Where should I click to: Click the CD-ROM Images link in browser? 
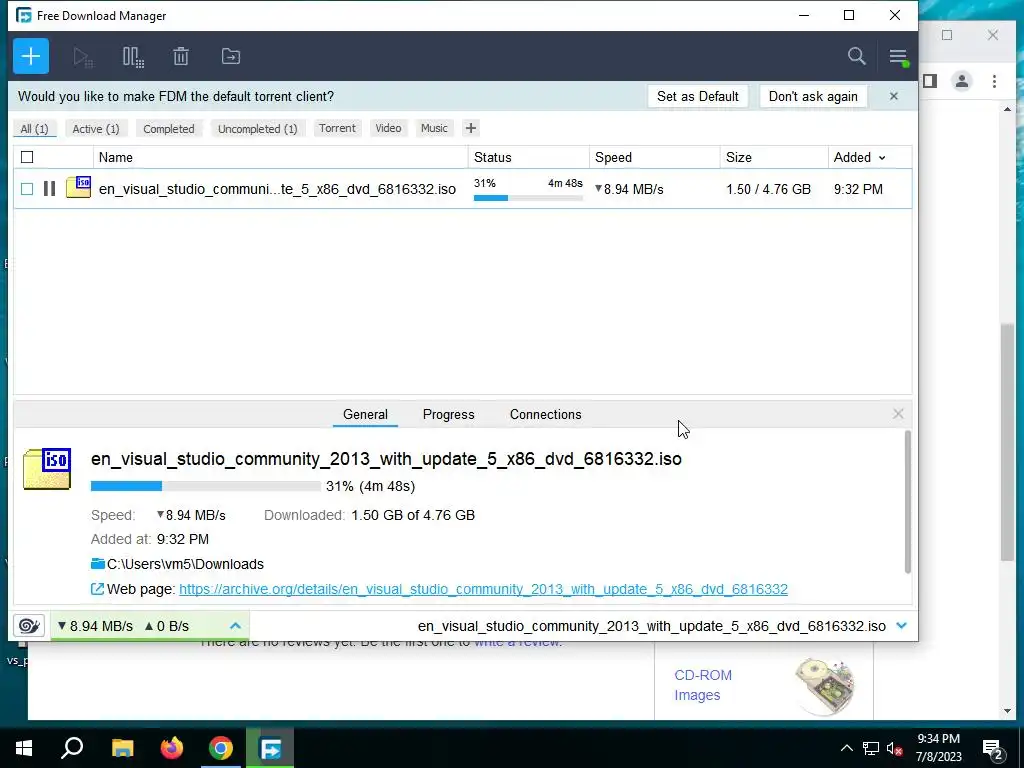[703, 685]
